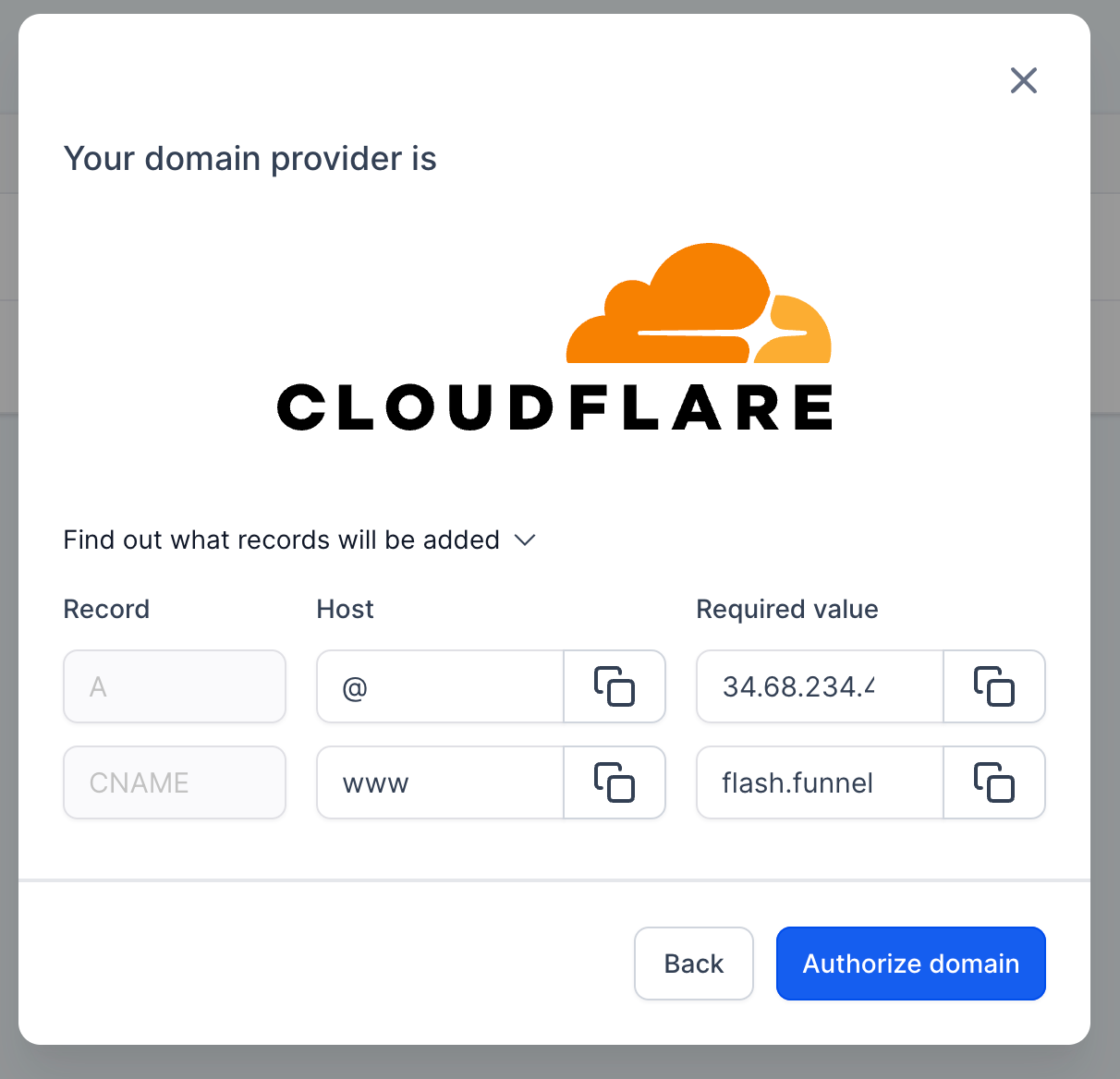This screenshot has width=1120, height=1079.
Task: Copy the www host value
Action: click(615, 782)
